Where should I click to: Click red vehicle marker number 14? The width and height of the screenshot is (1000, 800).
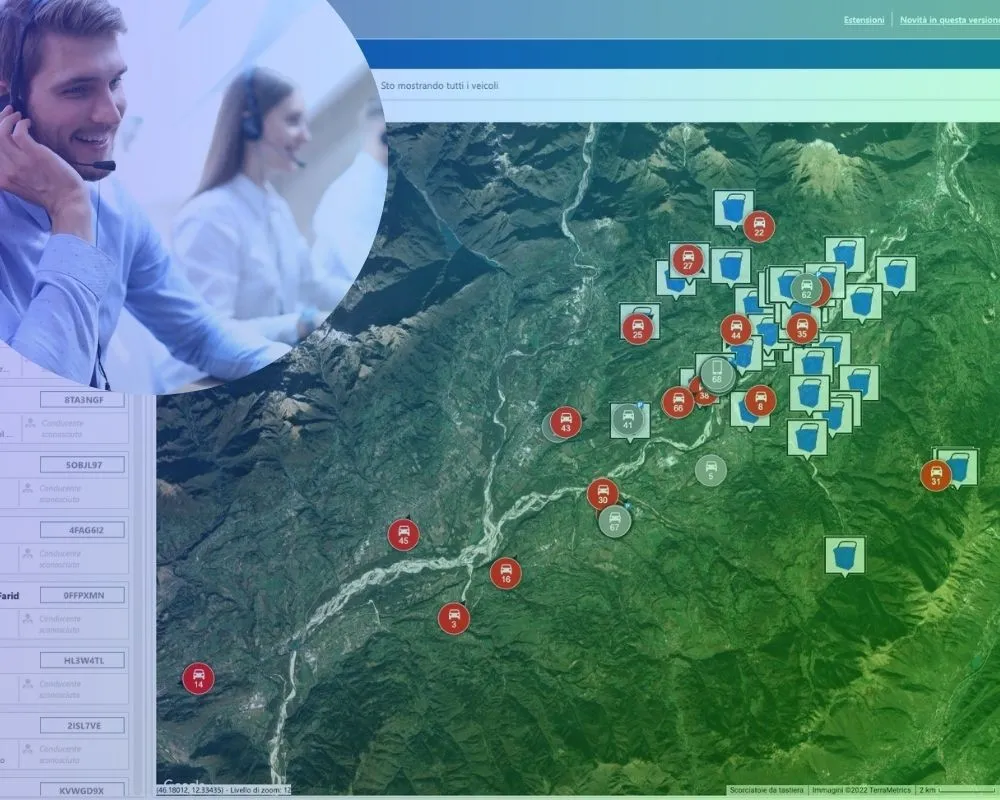click(x=198, y=678)
